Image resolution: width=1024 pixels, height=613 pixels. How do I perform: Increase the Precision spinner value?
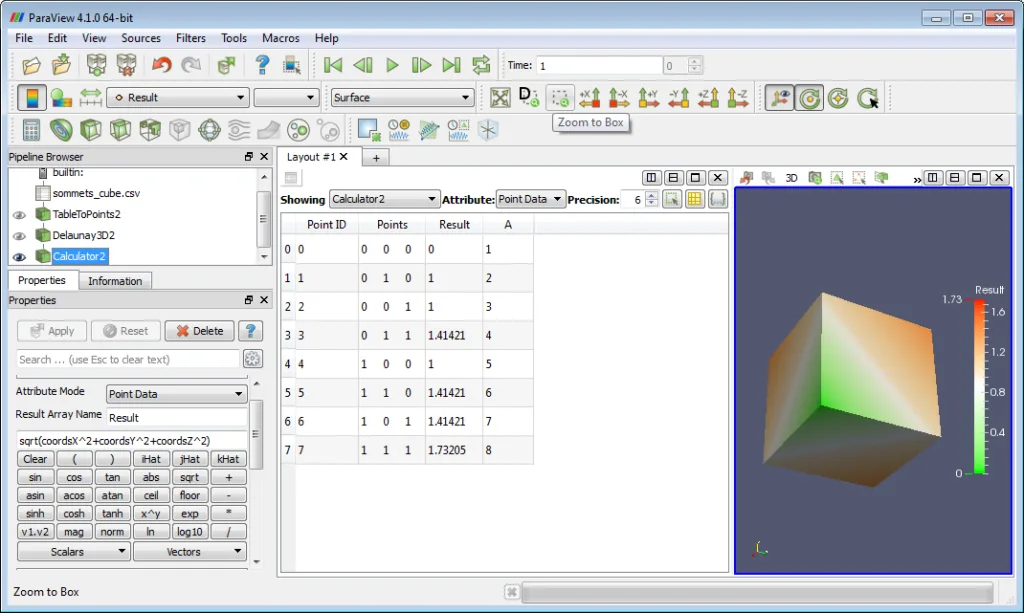coord(651,195)
